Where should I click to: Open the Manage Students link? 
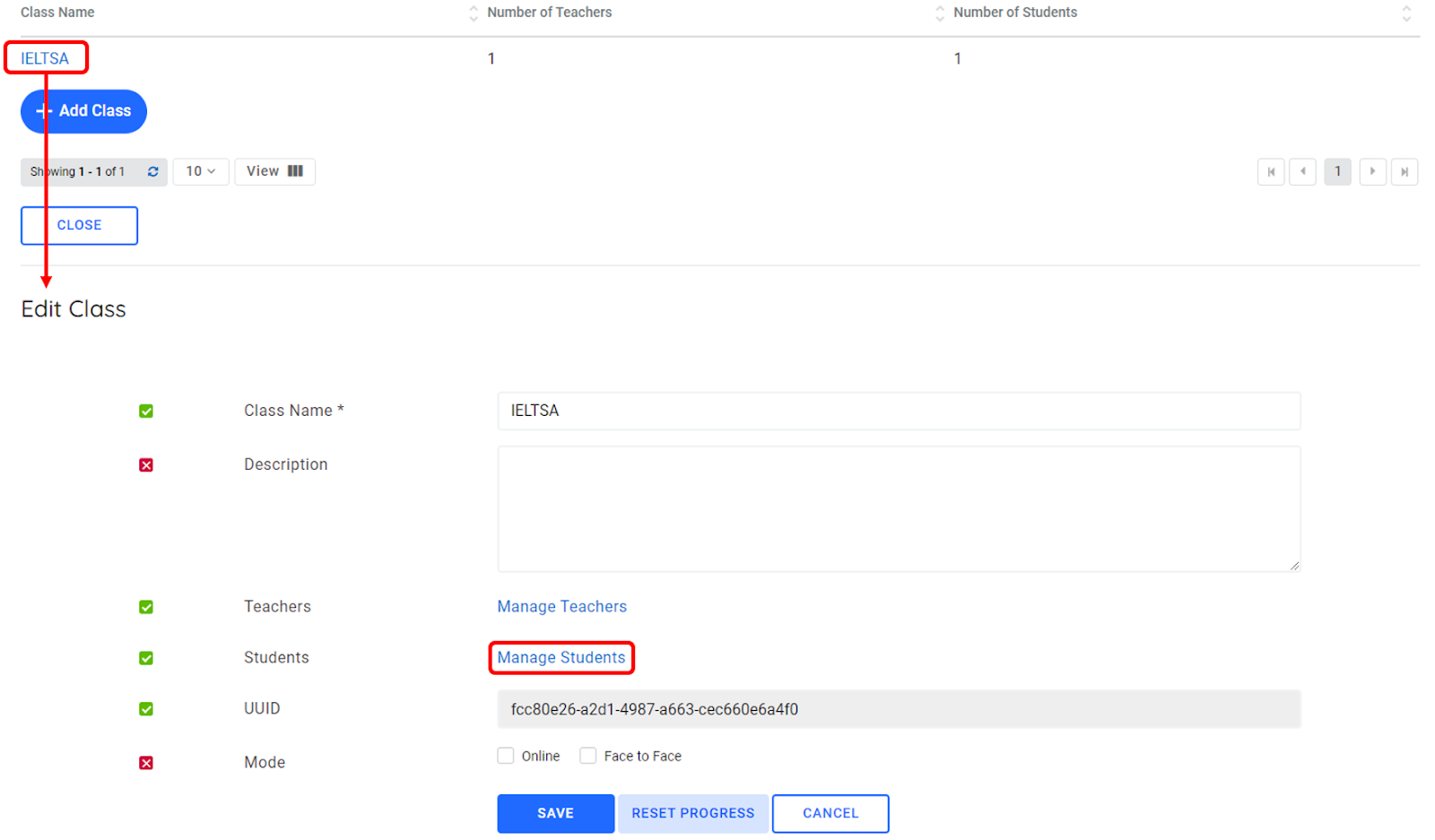[561, 658]
